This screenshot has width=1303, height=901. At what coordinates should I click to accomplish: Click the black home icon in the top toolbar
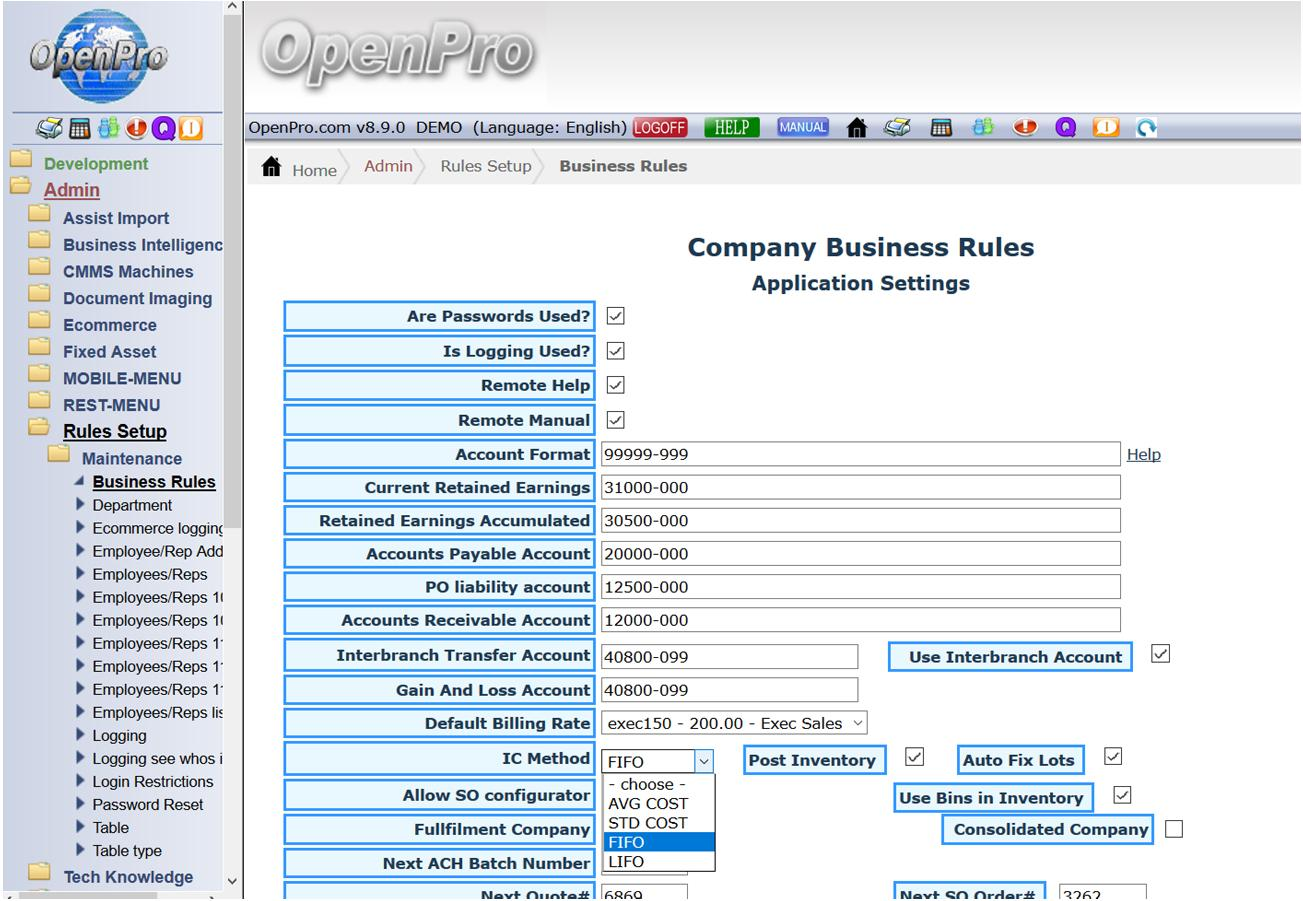pyautogui.click(x=857, y=128)
